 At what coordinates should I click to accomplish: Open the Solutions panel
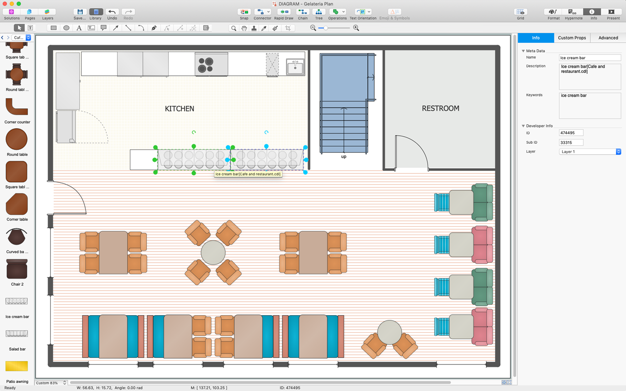click(11, 12)
